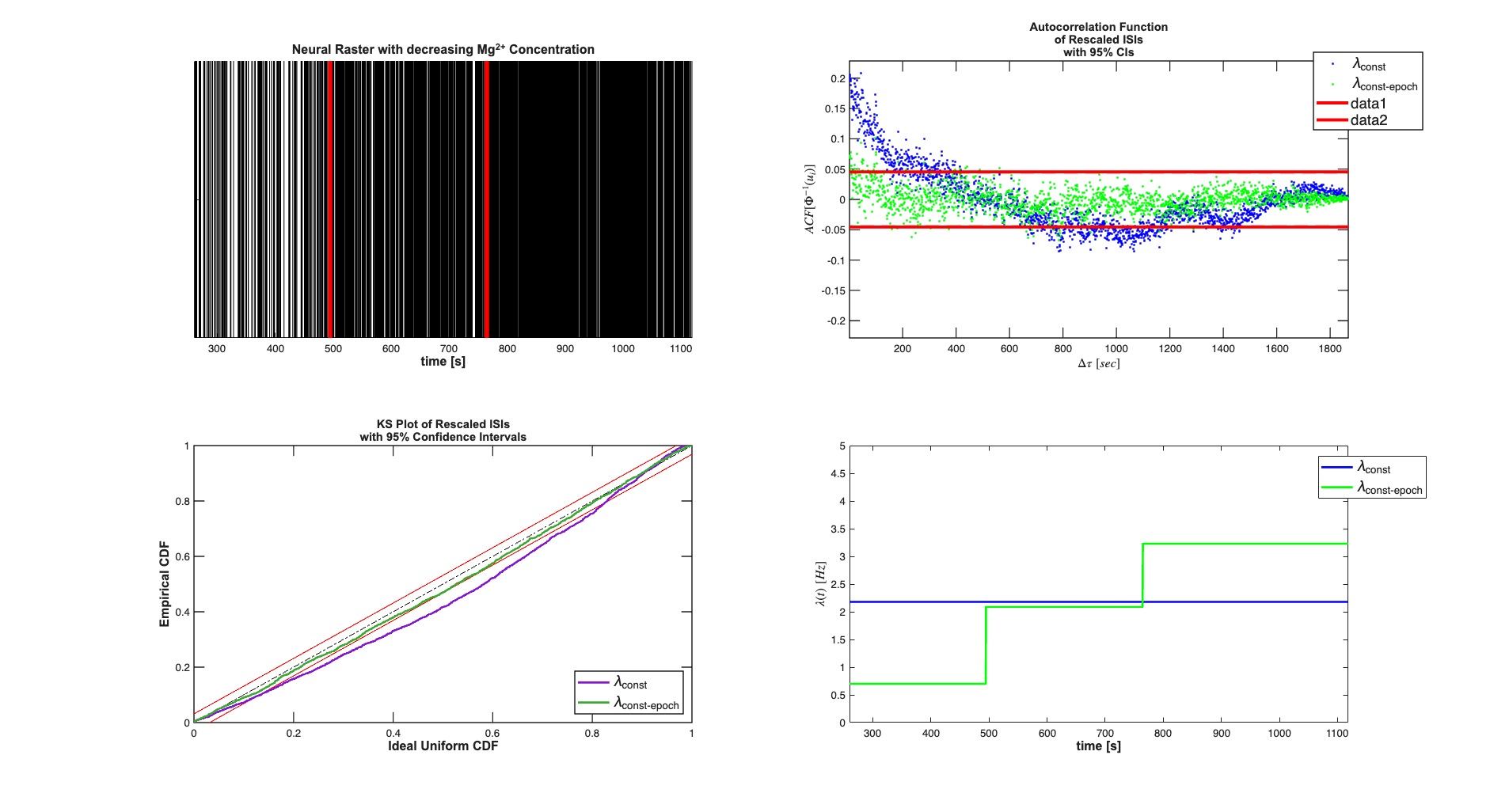Image resolution: width=1490 pixels, height=812 pixels.
Task: Select data2 in the autocorrelation legend
Action: click(x=1368, y=120)
